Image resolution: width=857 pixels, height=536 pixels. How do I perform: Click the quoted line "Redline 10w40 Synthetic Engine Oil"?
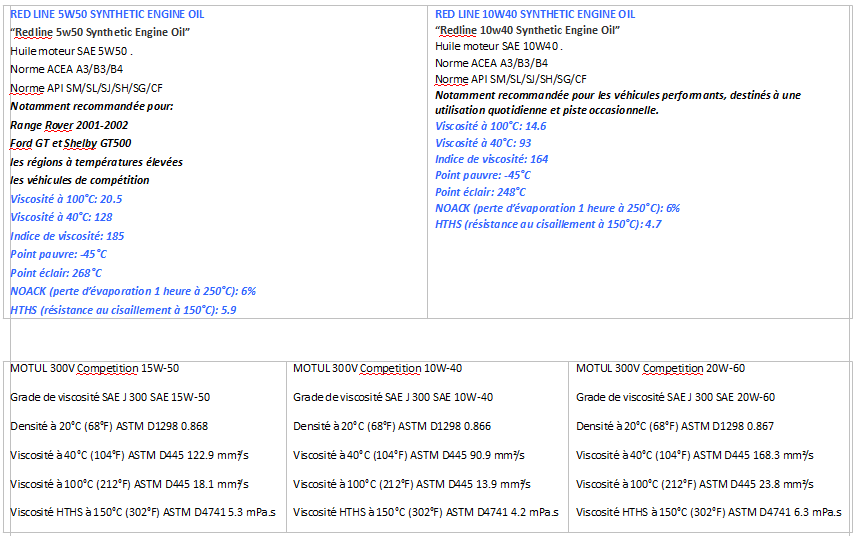coord(527,30)
